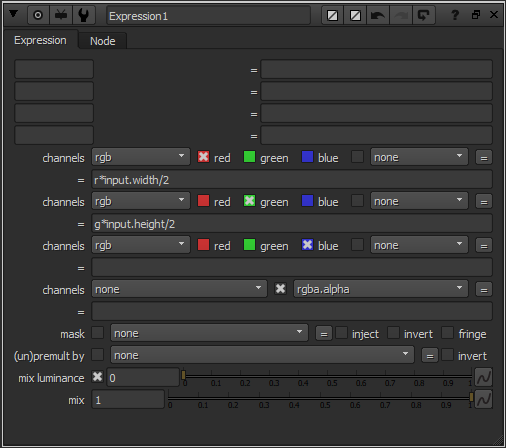Click the = button in mask row

point(324,333)
